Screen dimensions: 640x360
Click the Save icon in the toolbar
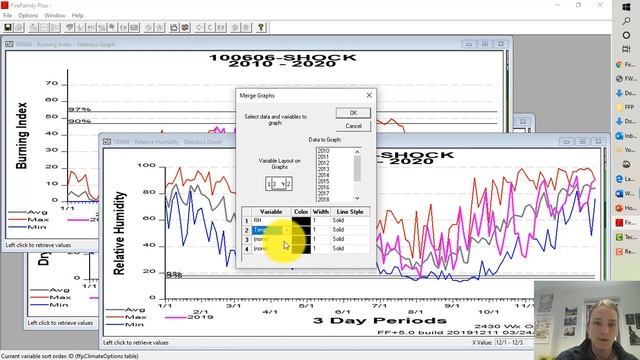pyautogui.click(x=8, y=27)
